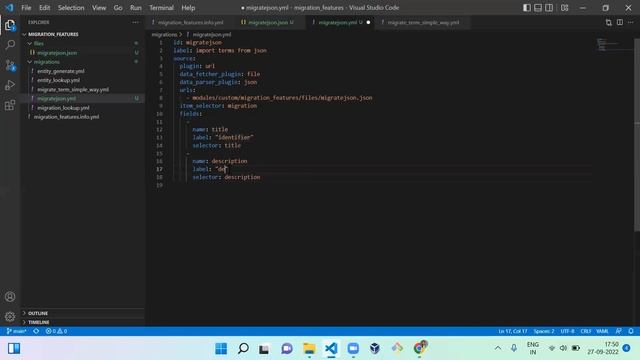Open the feedback icon in status bar
This screenshot has height=360, width=640.
[x=619, y=331]
